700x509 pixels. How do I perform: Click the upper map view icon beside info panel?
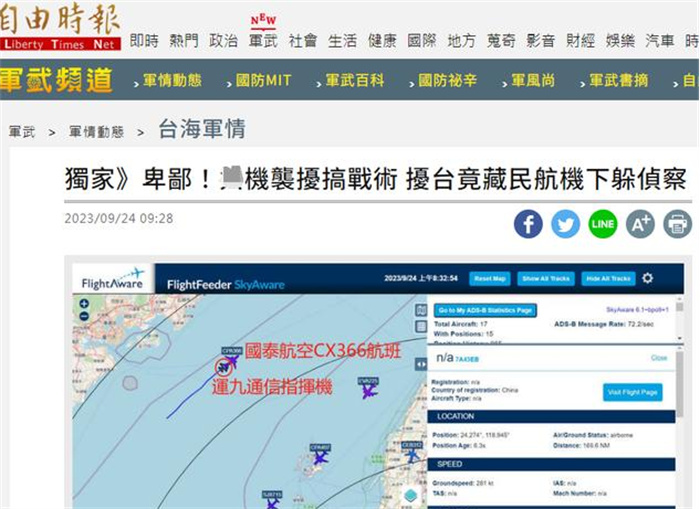pyautogui.click(x=421, y=309)
